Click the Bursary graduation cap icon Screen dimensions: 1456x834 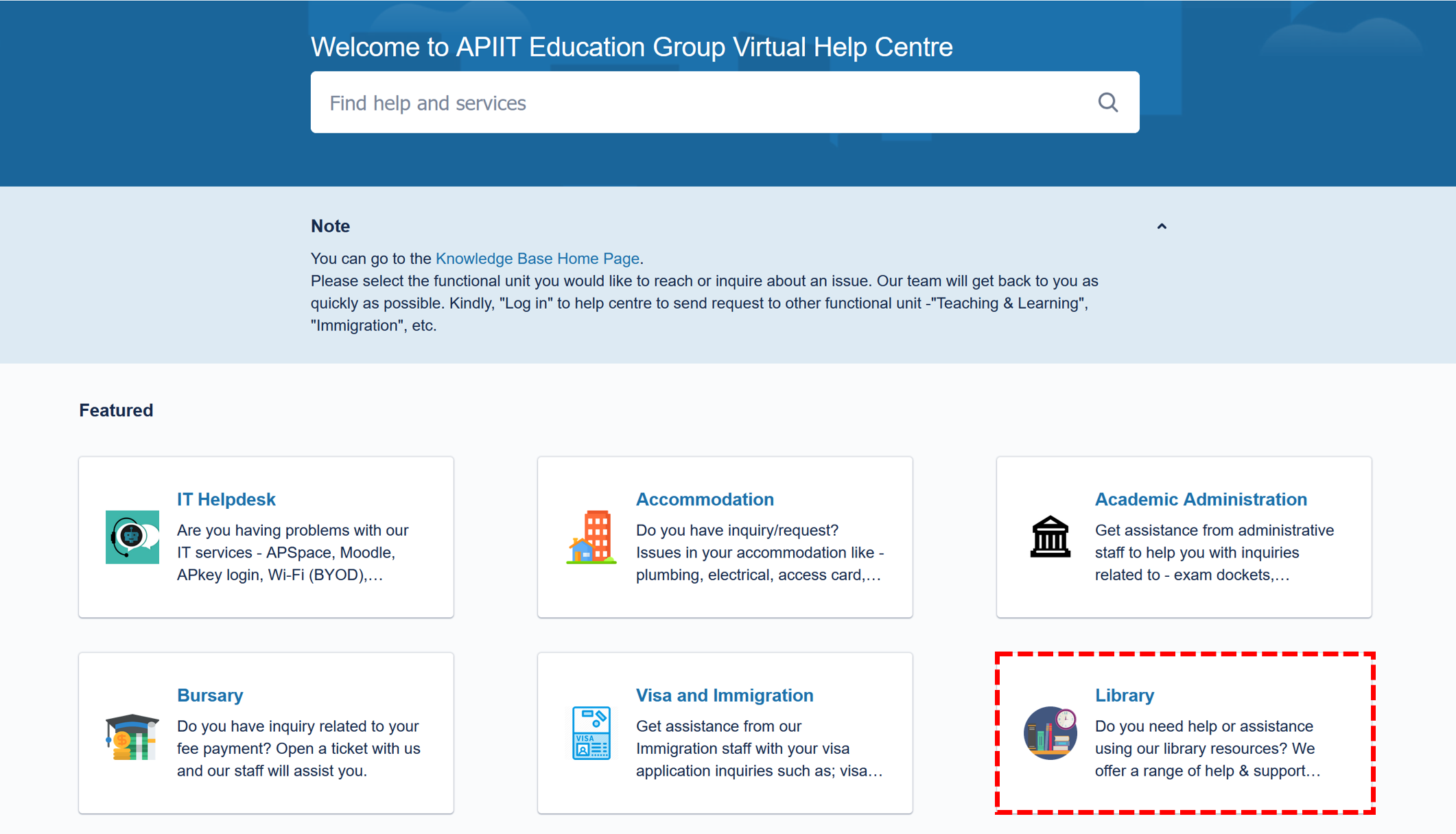click(132, 737)
